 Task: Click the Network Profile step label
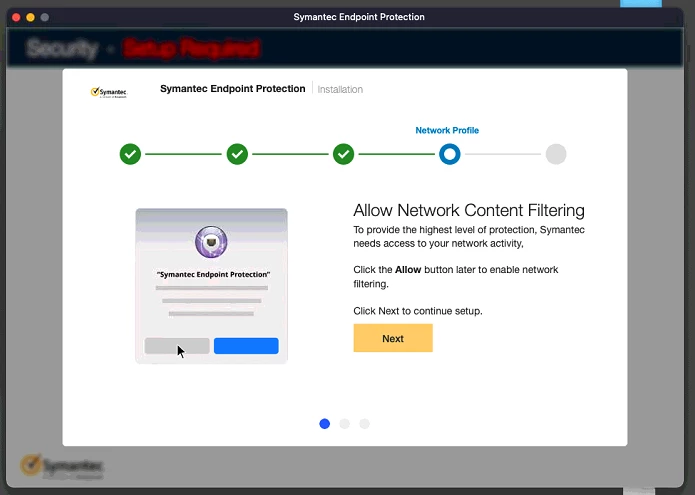tap(447, 130)
